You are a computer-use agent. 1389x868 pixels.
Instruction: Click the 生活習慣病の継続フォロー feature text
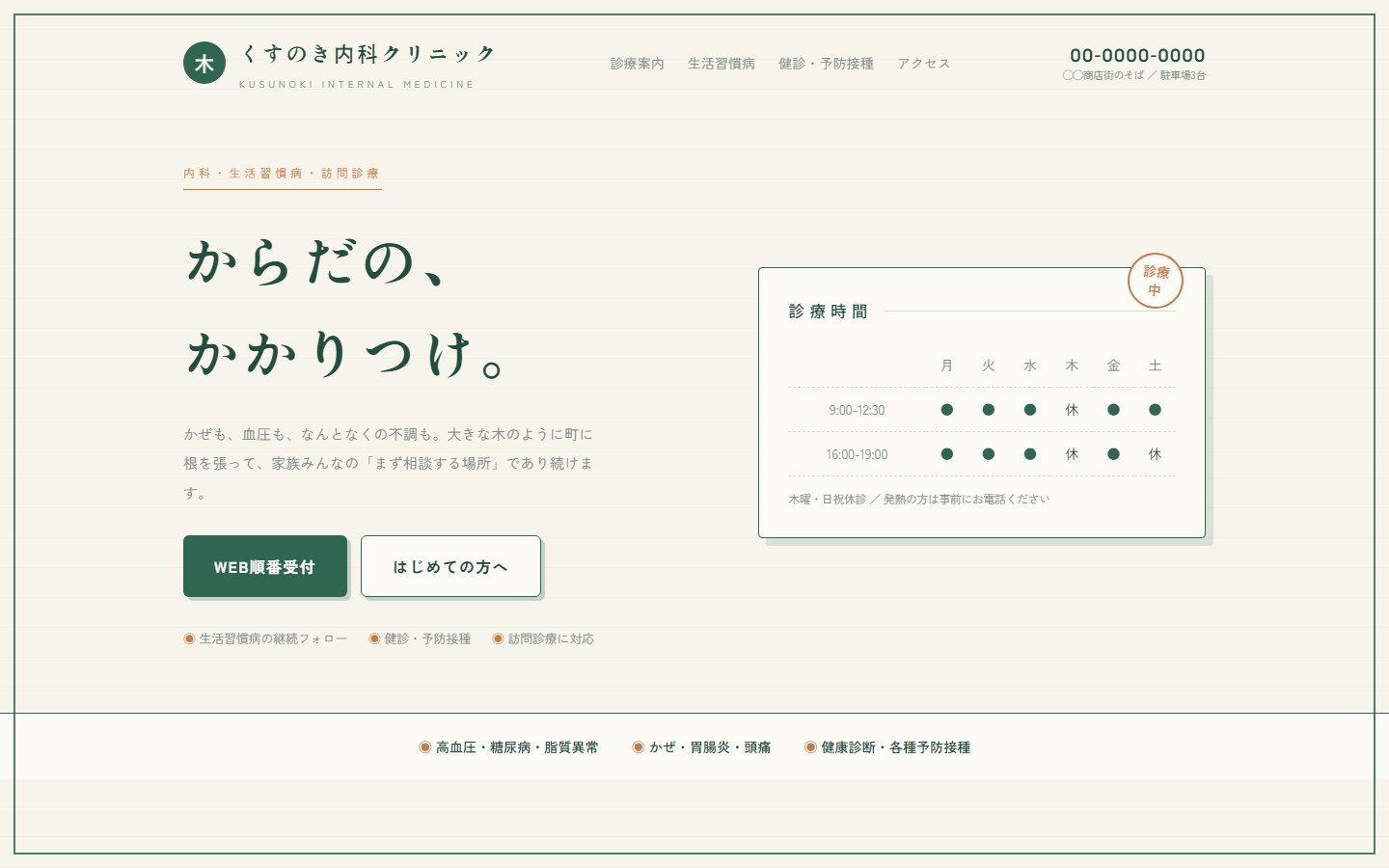pyautogui.click(x=273, y=638)
